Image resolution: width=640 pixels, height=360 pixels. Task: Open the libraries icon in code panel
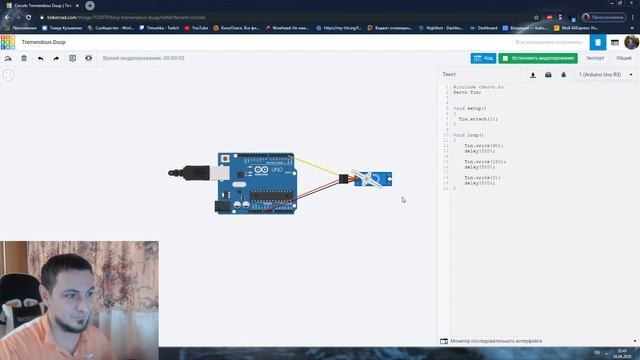pos(548,75)
